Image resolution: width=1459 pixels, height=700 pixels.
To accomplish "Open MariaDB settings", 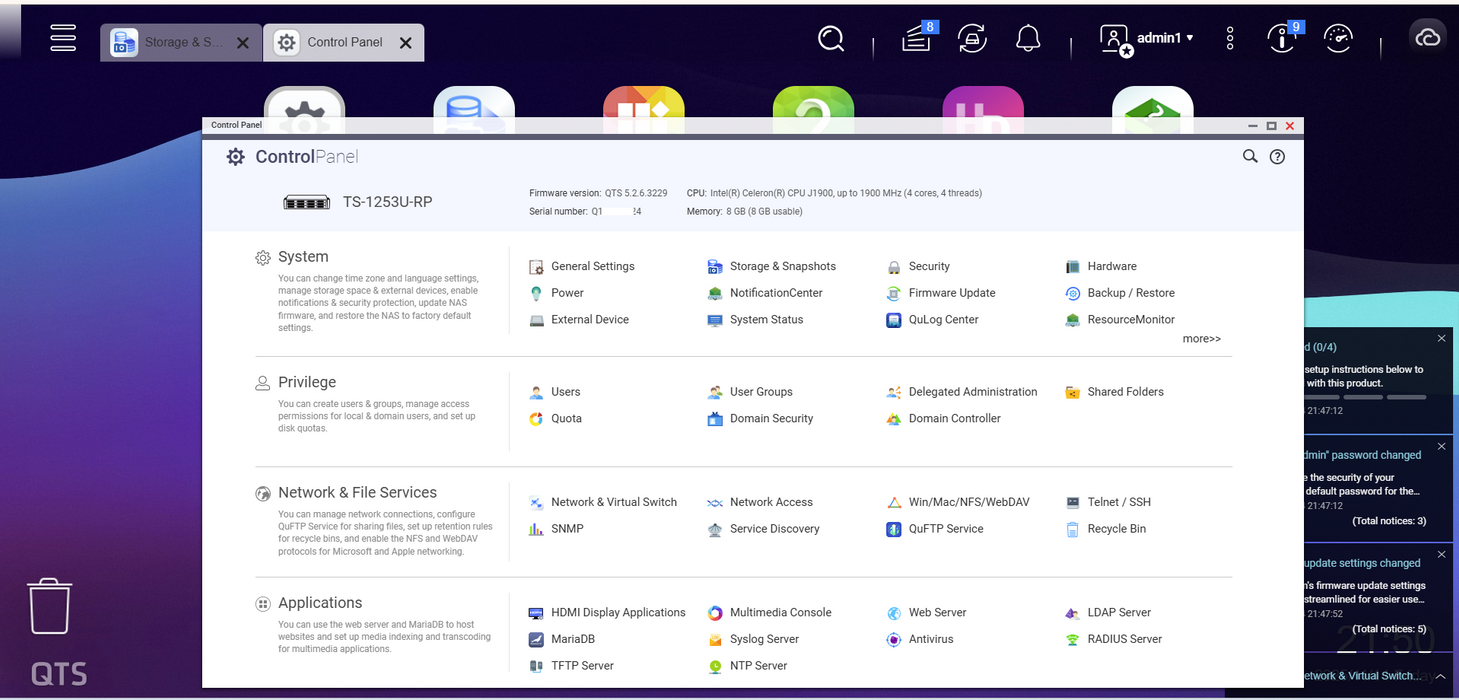I will 561,640.
